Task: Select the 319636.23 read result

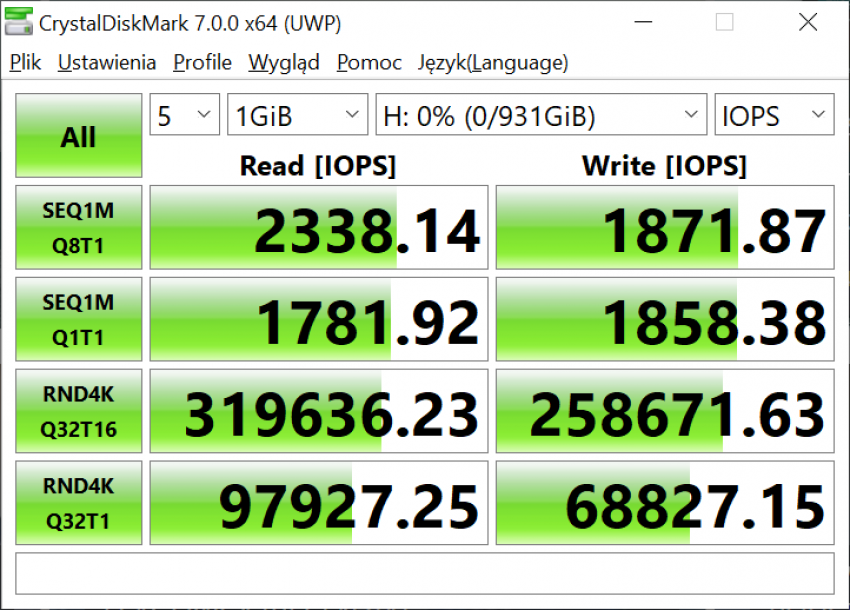Action: (x=319, y=411)
